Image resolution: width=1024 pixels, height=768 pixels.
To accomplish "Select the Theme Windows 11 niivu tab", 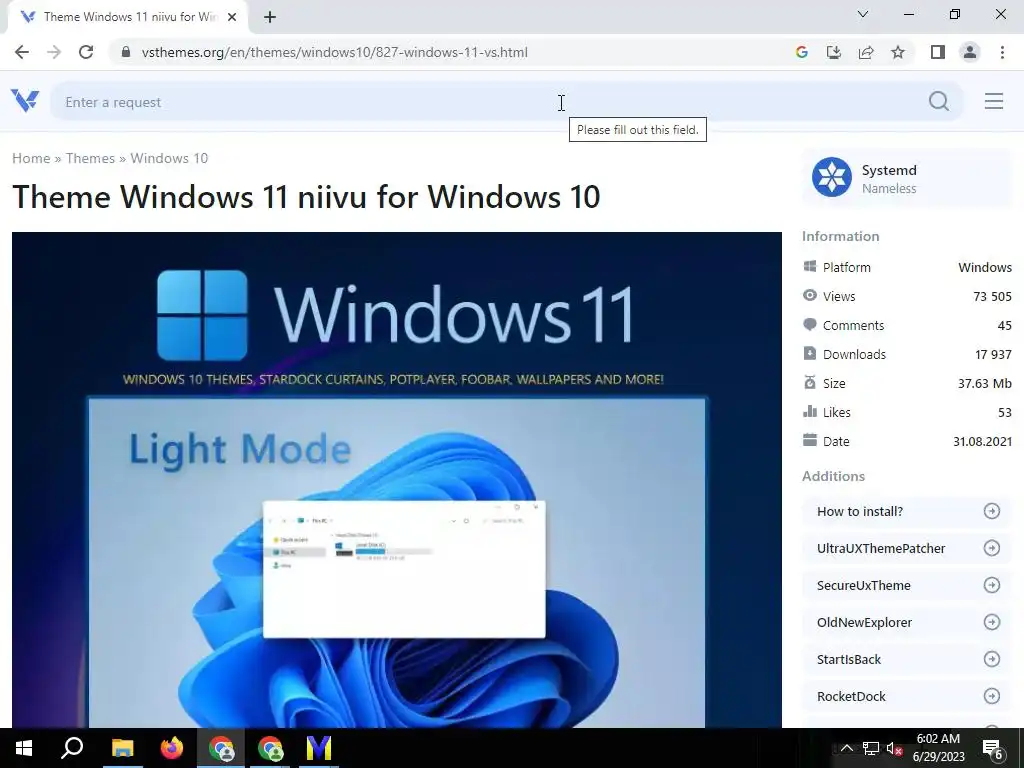I will [x=128, y=17].
